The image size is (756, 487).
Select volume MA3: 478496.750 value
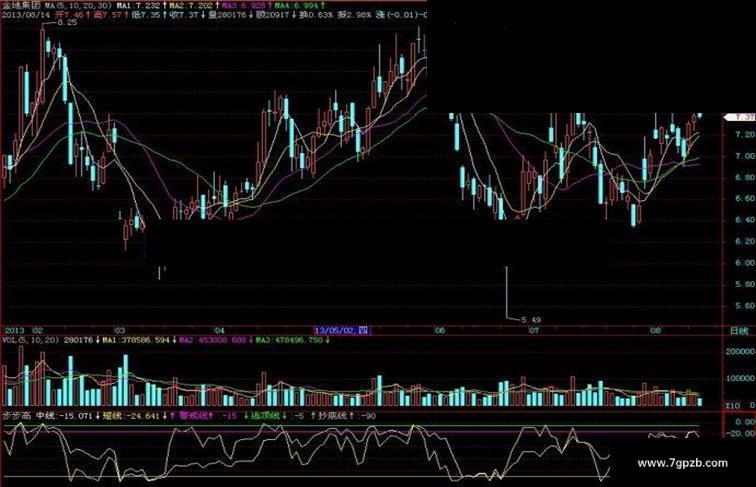[289, 340]
